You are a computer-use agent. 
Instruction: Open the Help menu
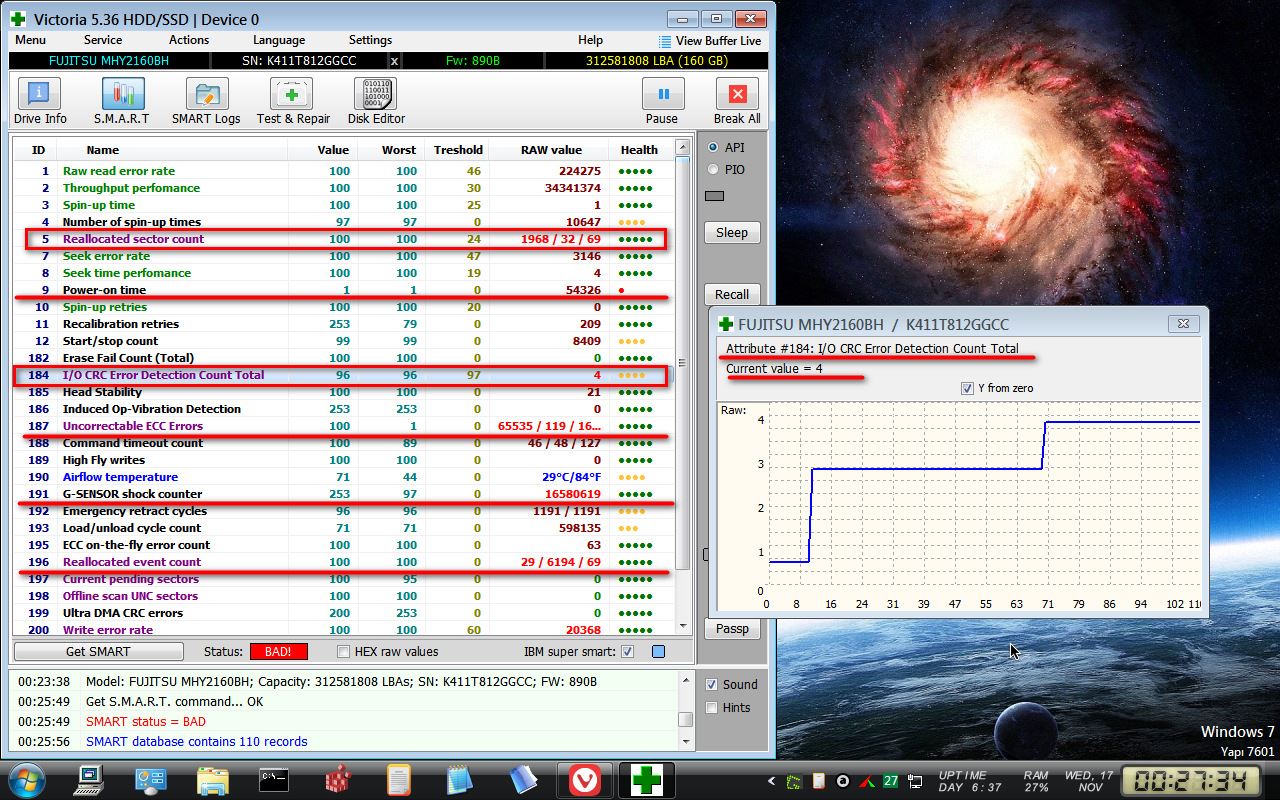pos(590,40)
